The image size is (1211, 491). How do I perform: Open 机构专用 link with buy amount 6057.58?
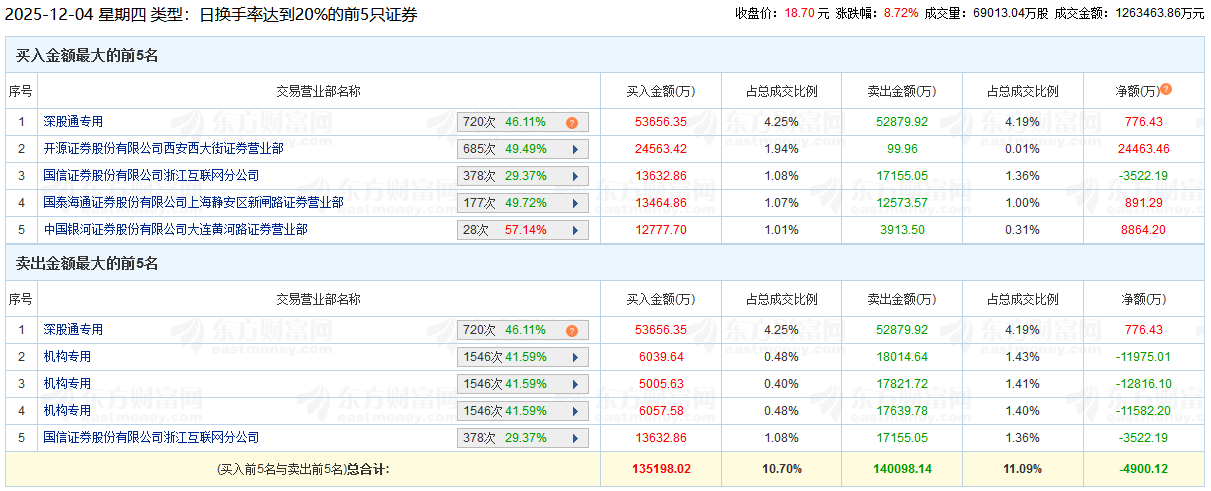click(x=67, y=411)
